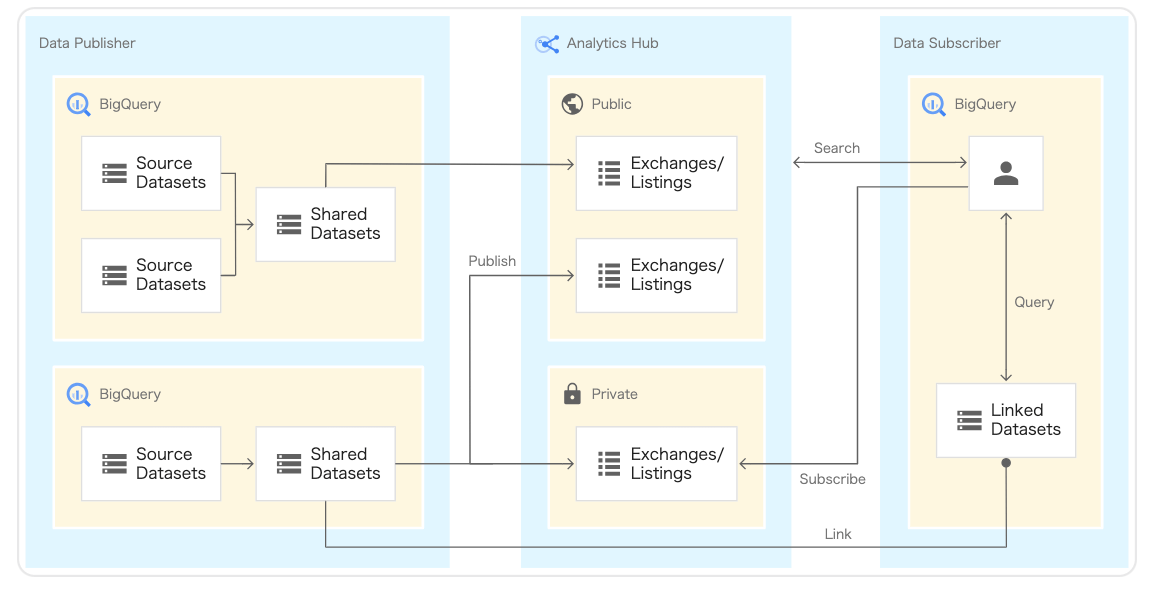
Task: Click the Exchanges/Listings text at the Search arrow
Action: click(677, 172)
